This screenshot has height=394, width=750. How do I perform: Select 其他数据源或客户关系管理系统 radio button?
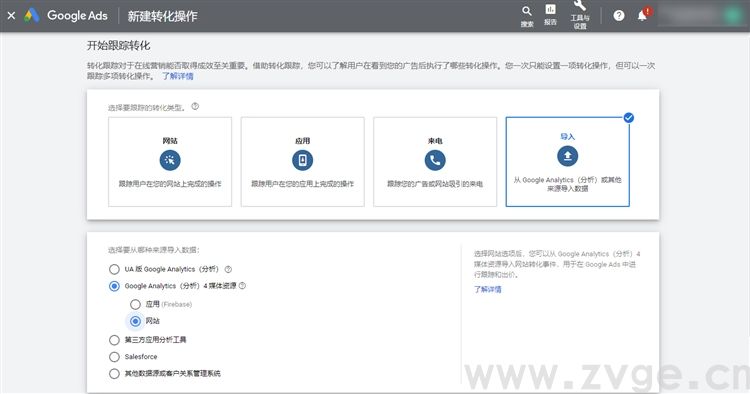click(114, 373)
